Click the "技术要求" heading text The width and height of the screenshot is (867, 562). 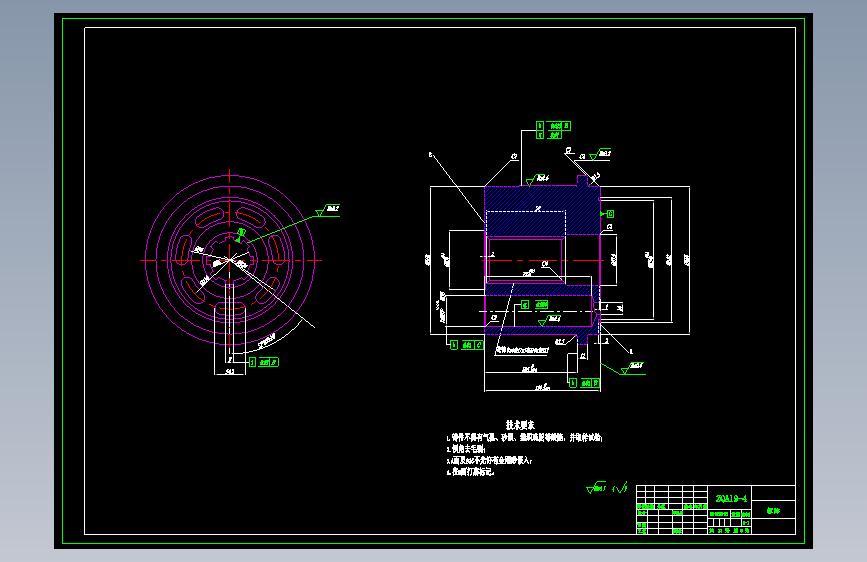(x=520, y=425)
